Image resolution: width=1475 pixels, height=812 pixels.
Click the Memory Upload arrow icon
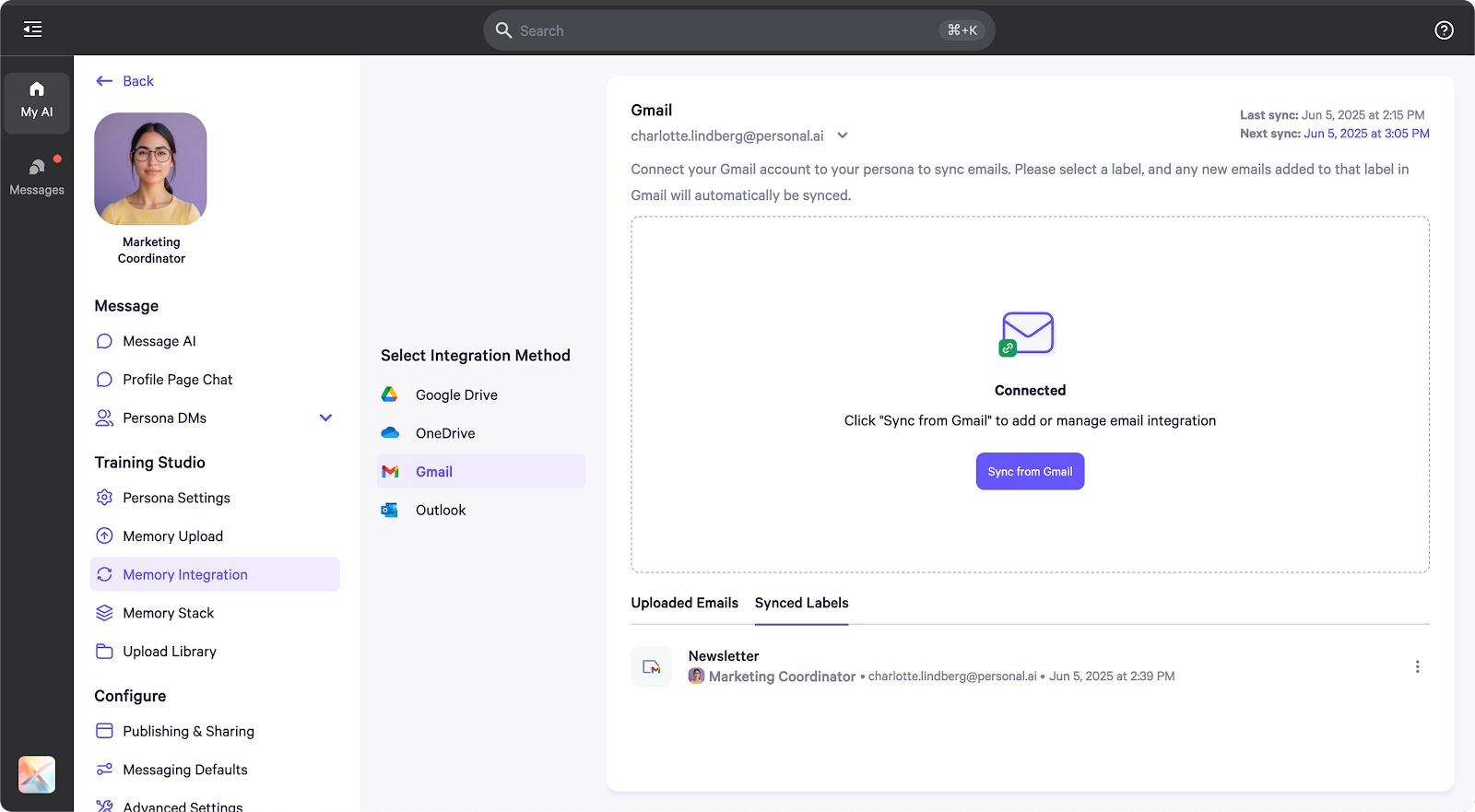pyautogui.click(x=104, y=535)
